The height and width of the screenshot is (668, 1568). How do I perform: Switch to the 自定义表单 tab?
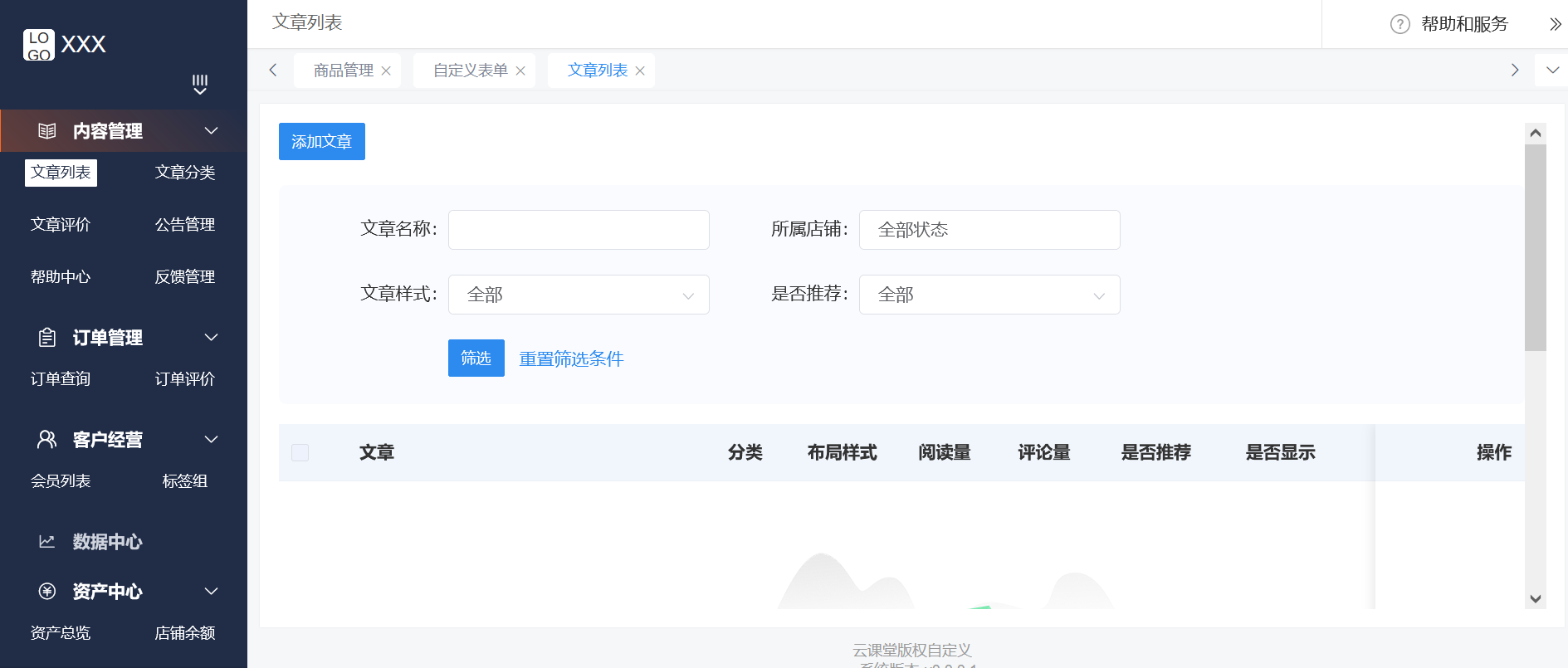pyautogui.click(x=470, y=71)
